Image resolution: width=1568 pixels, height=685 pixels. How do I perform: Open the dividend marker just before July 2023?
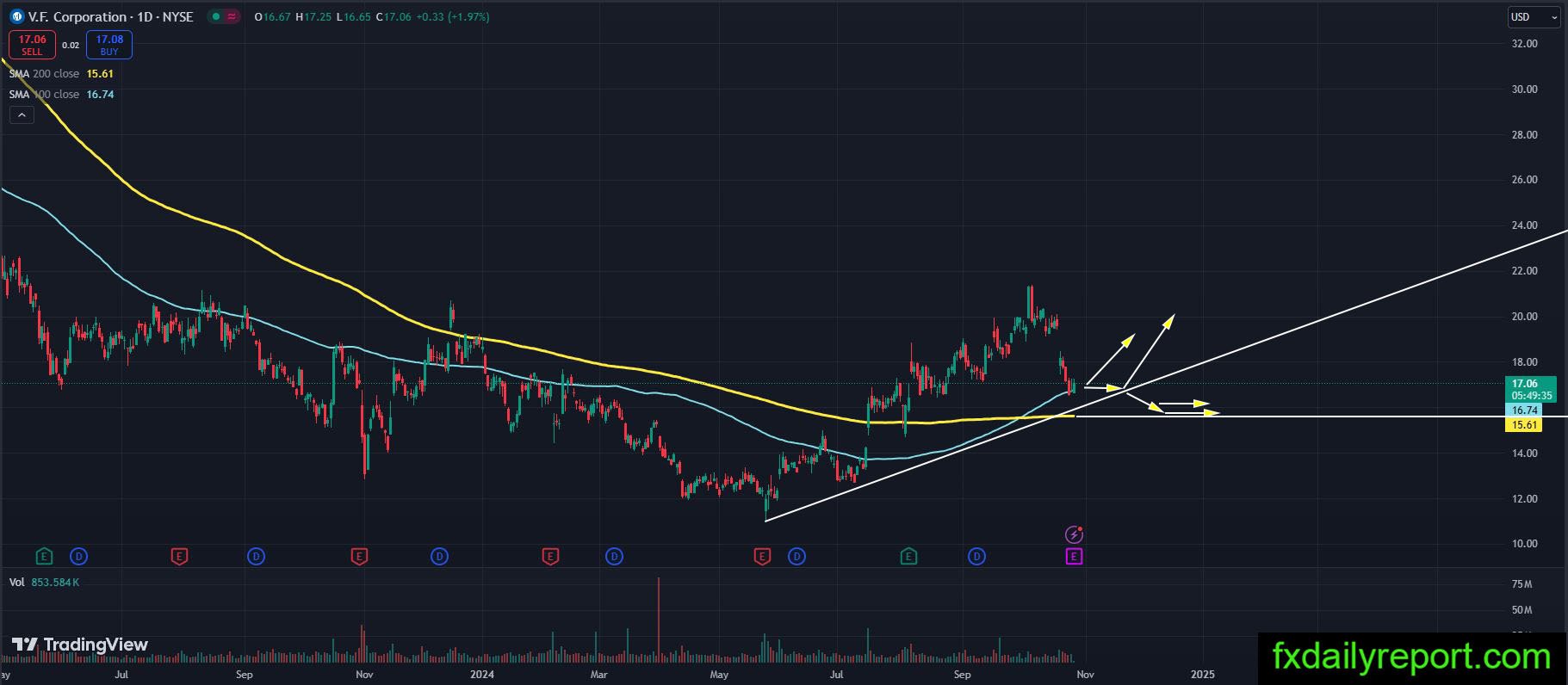pos(79,557)
